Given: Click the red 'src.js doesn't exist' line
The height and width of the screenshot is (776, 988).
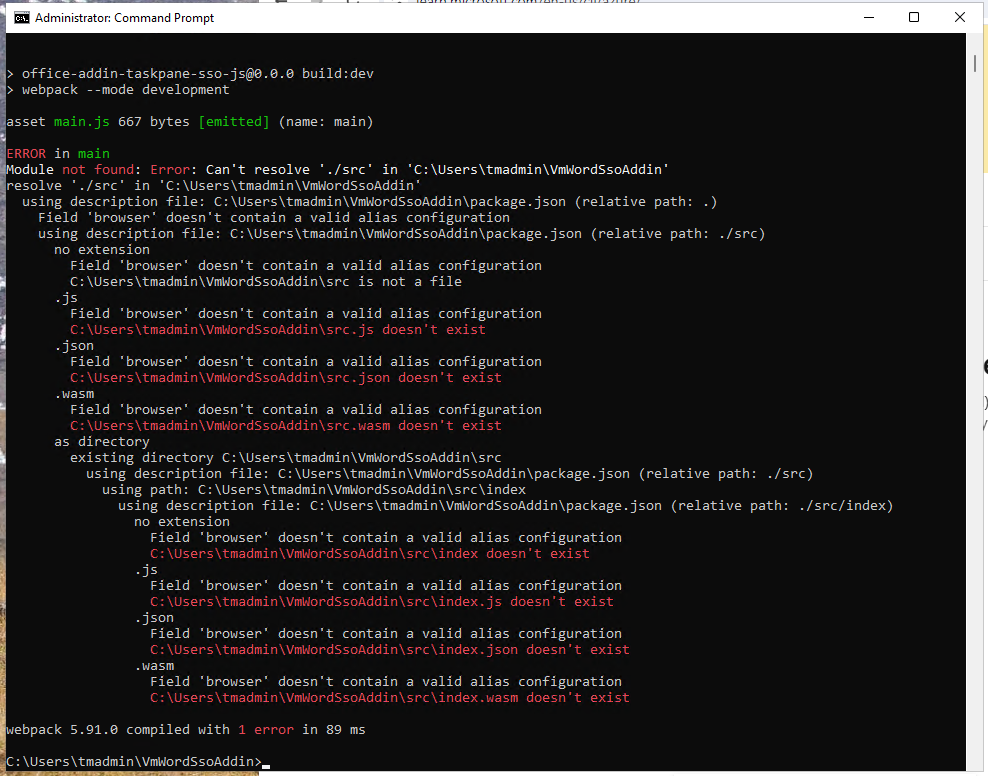Looking at the screenshot, I should (278, 329).
